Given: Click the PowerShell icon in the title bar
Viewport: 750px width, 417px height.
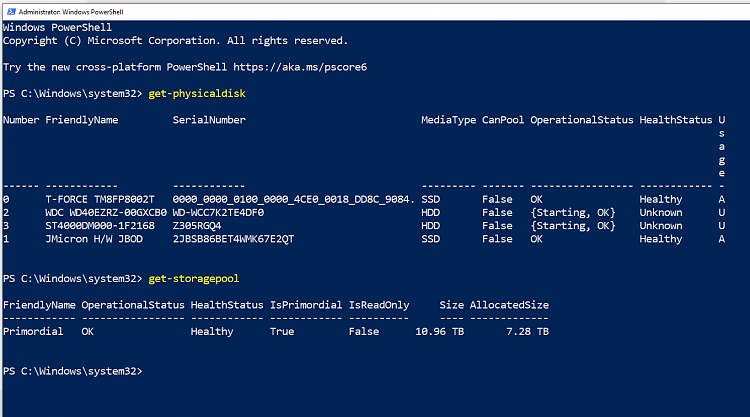Looking at the screenshot, I should (9, 9).
